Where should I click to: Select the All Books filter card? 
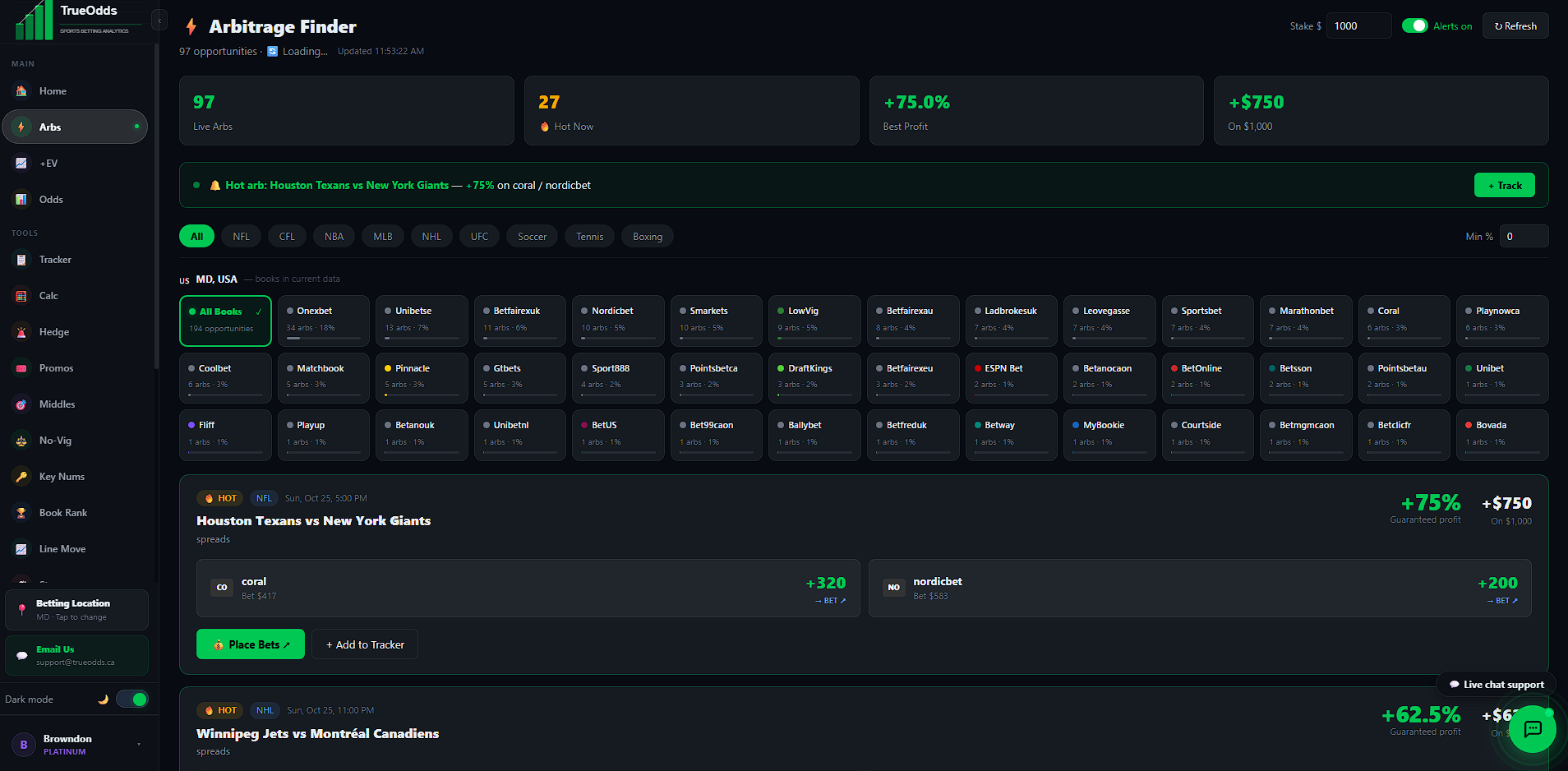[x=225, y=321]
